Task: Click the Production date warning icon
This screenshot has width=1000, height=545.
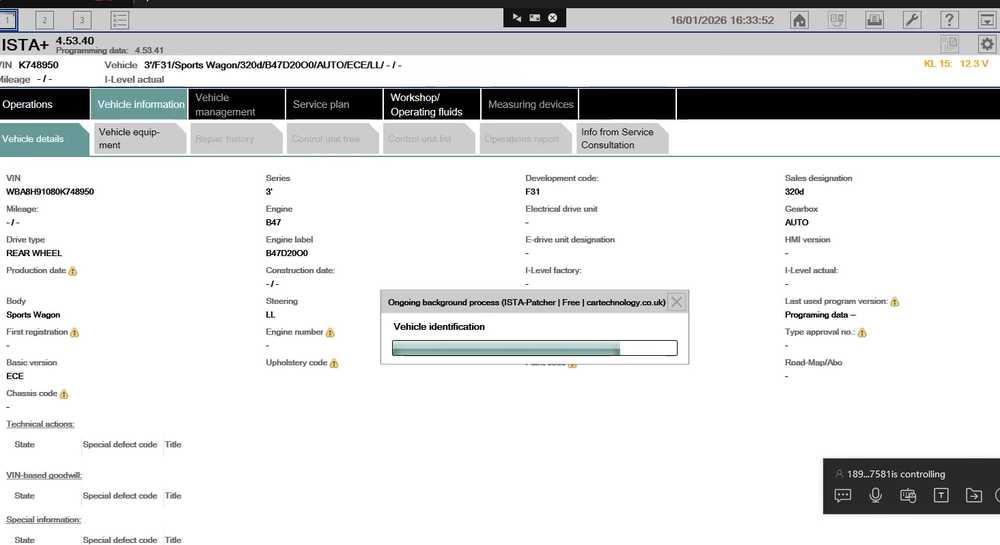Action: [73, 271]
